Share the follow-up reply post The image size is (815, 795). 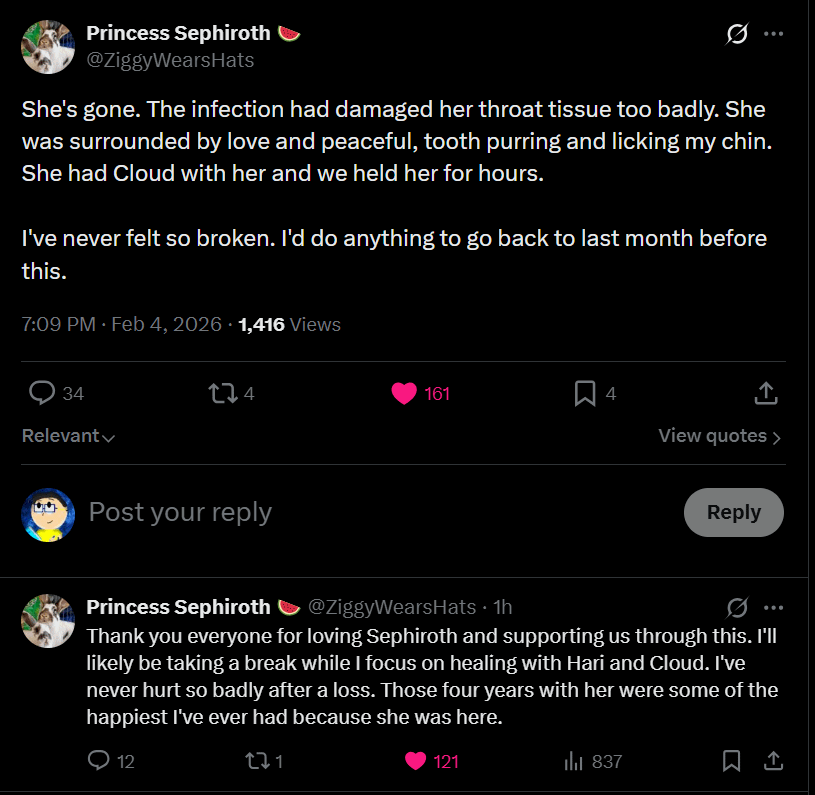click(773, 761)
